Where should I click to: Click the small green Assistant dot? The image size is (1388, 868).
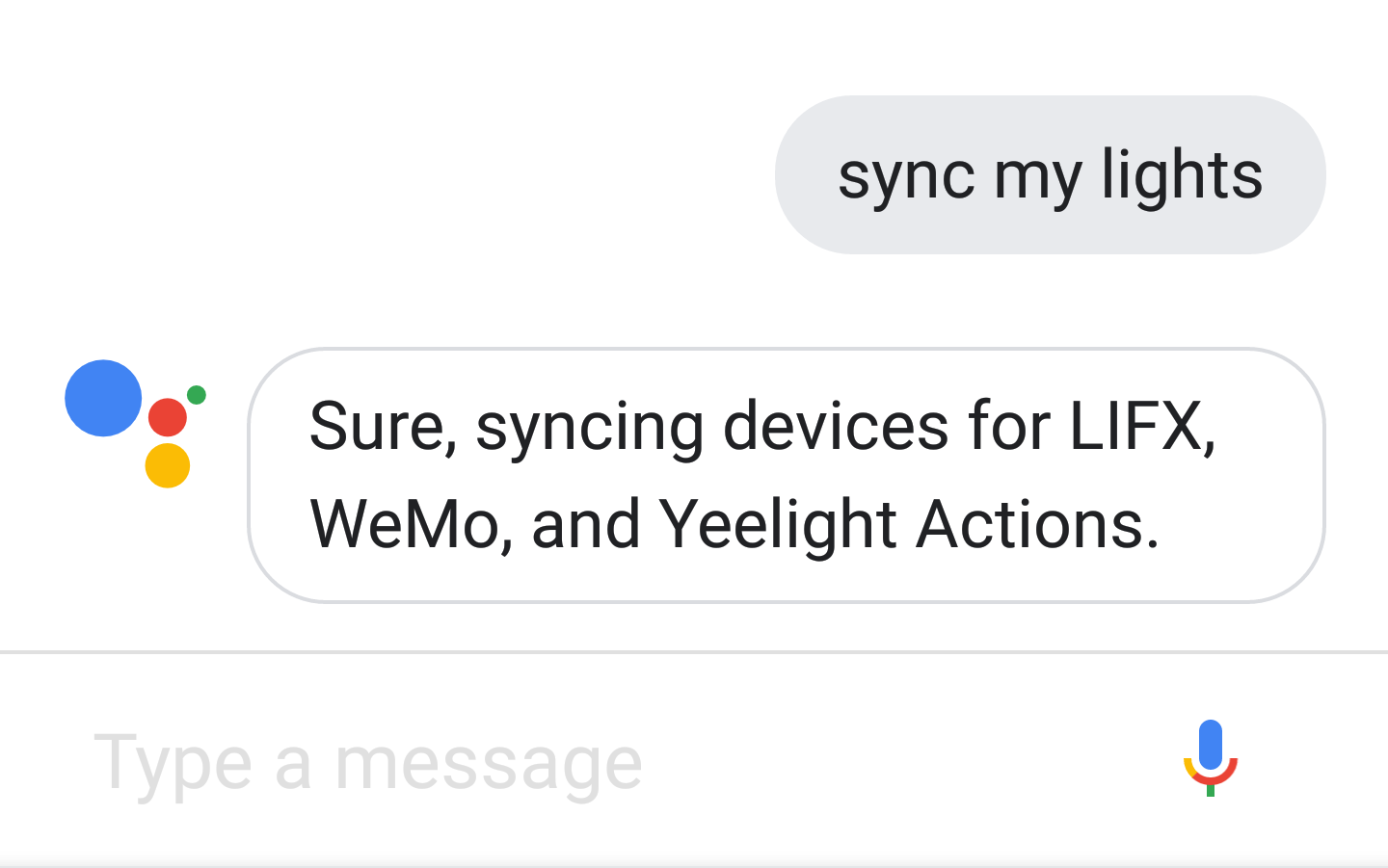pyautogui.click(x=197, y=394)
